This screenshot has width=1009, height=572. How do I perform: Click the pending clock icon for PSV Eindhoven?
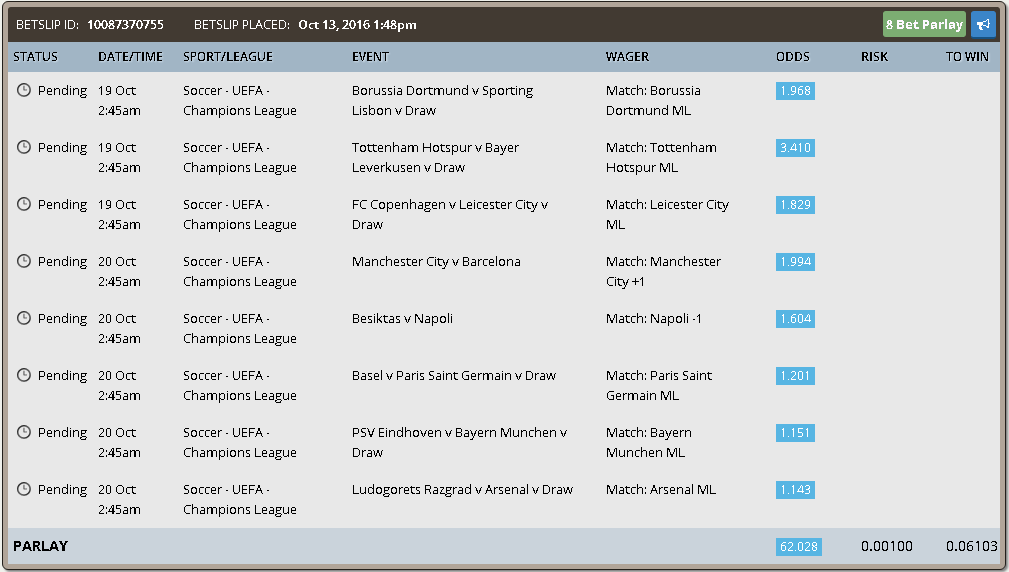[x=24, y=432]
